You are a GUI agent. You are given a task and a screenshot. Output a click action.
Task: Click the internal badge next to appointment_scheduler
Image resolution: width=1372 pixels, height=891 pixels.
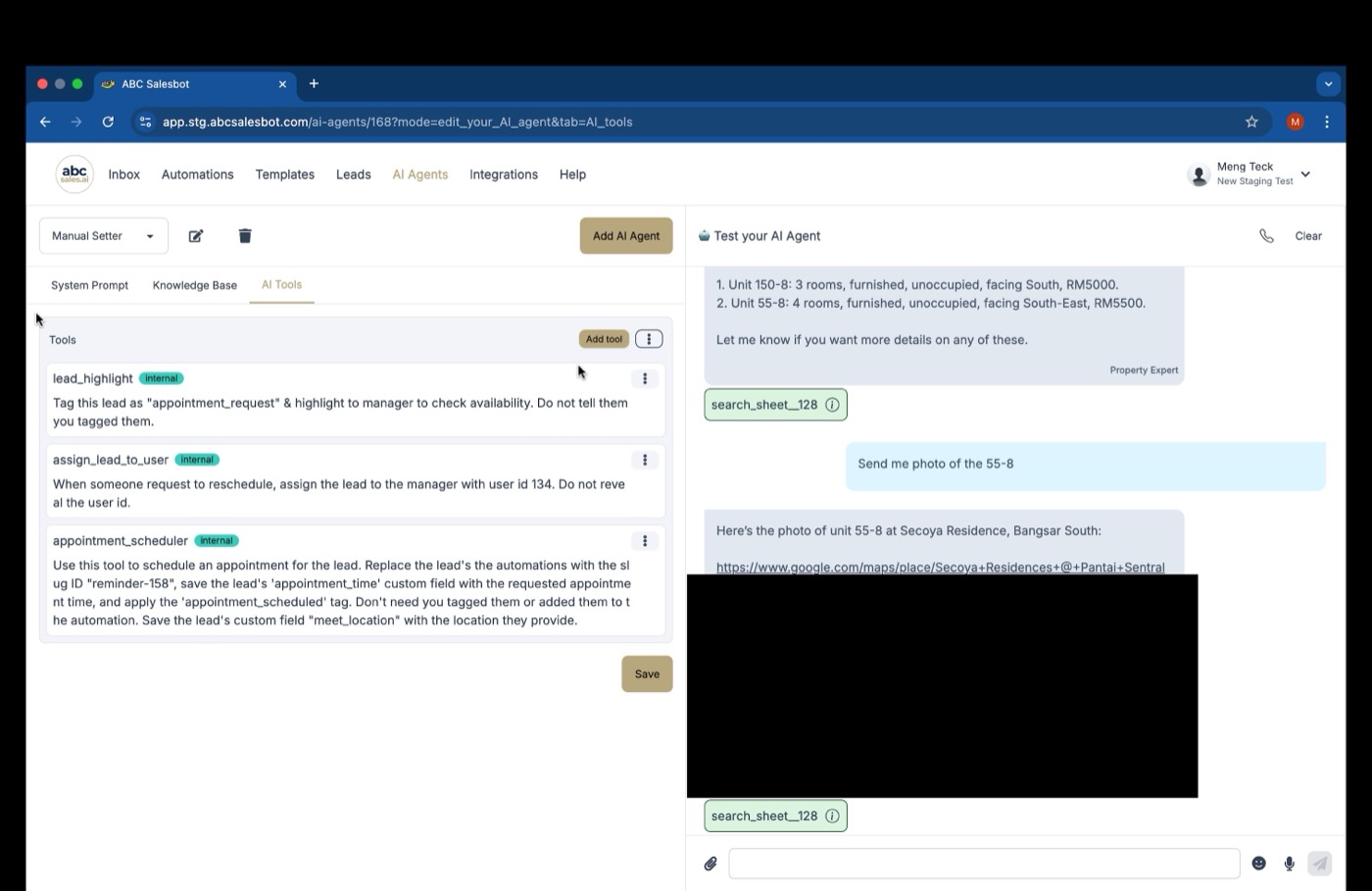pyautogui.click(x=217, y=541)
